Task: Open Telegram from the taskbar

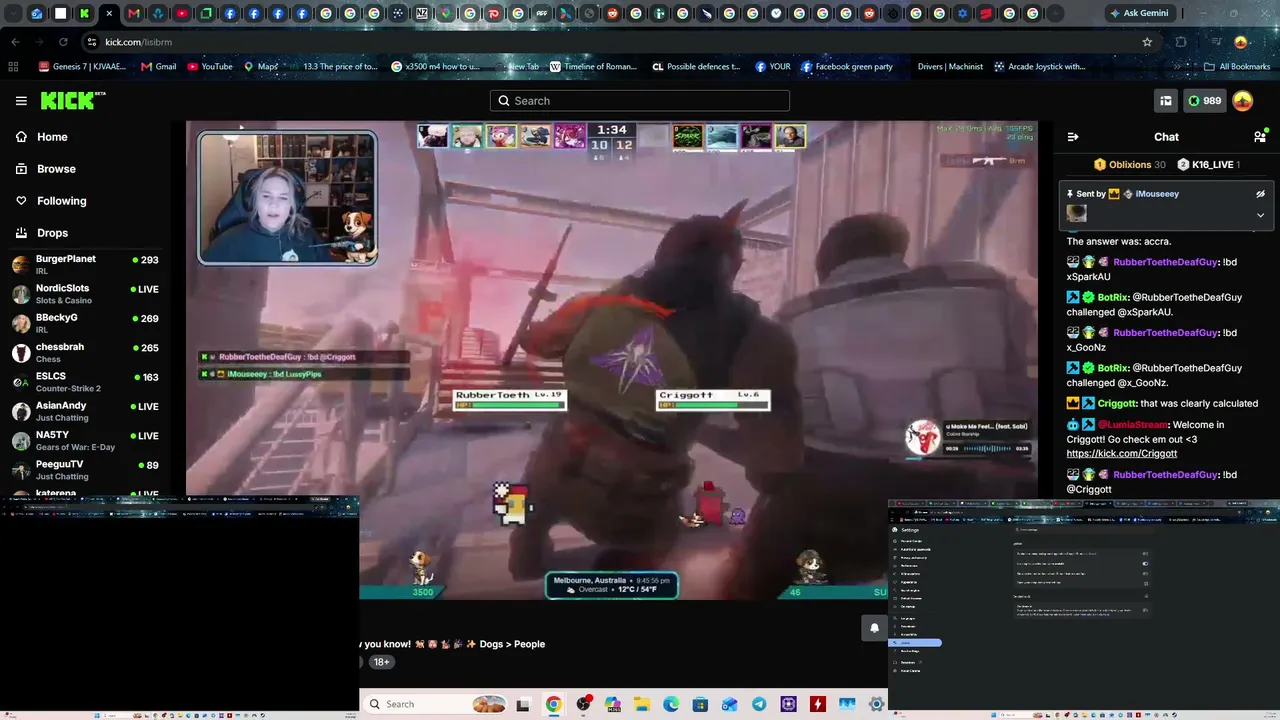Action: point(759,704)
